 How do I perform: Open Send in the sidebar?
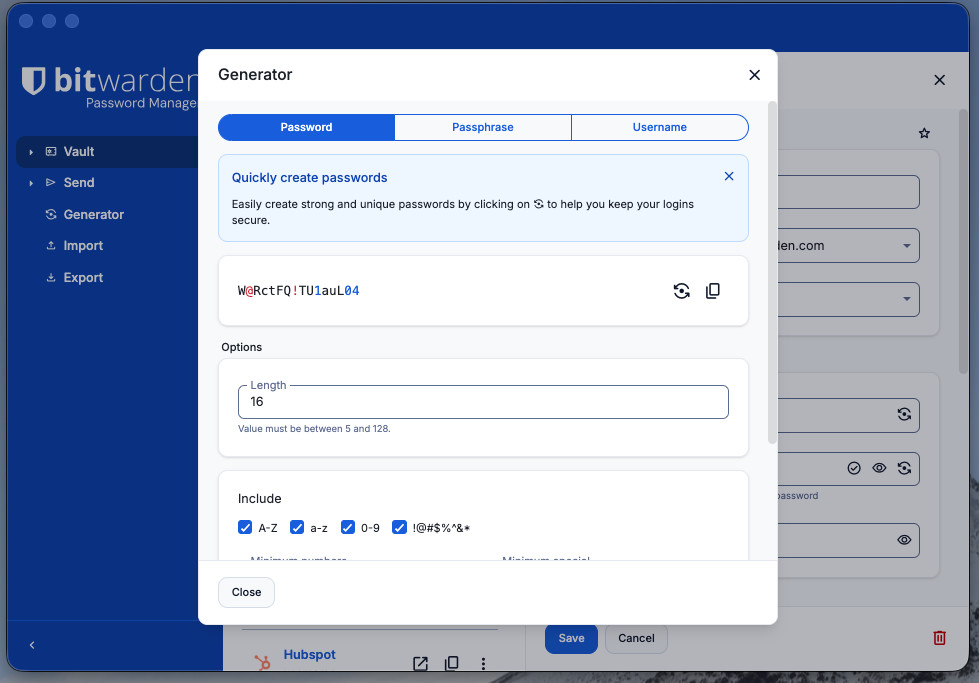tap(79, 183)
